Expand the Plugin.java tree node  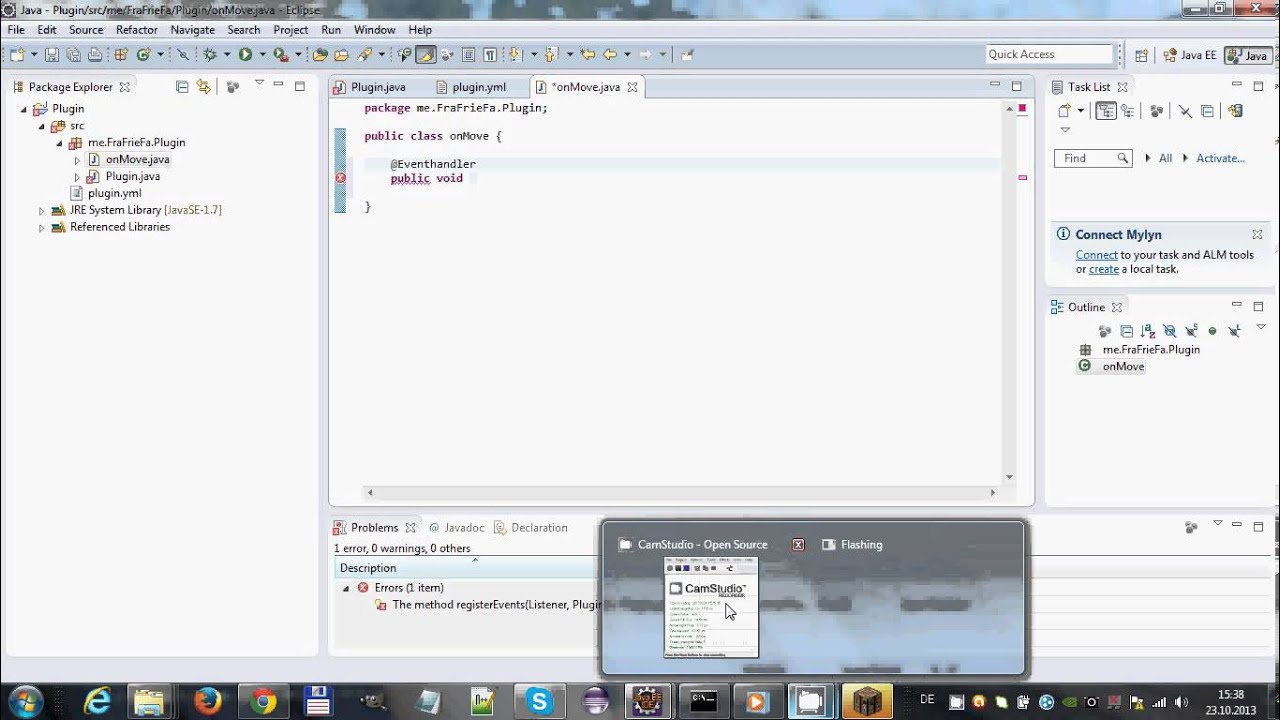(77, 177)
